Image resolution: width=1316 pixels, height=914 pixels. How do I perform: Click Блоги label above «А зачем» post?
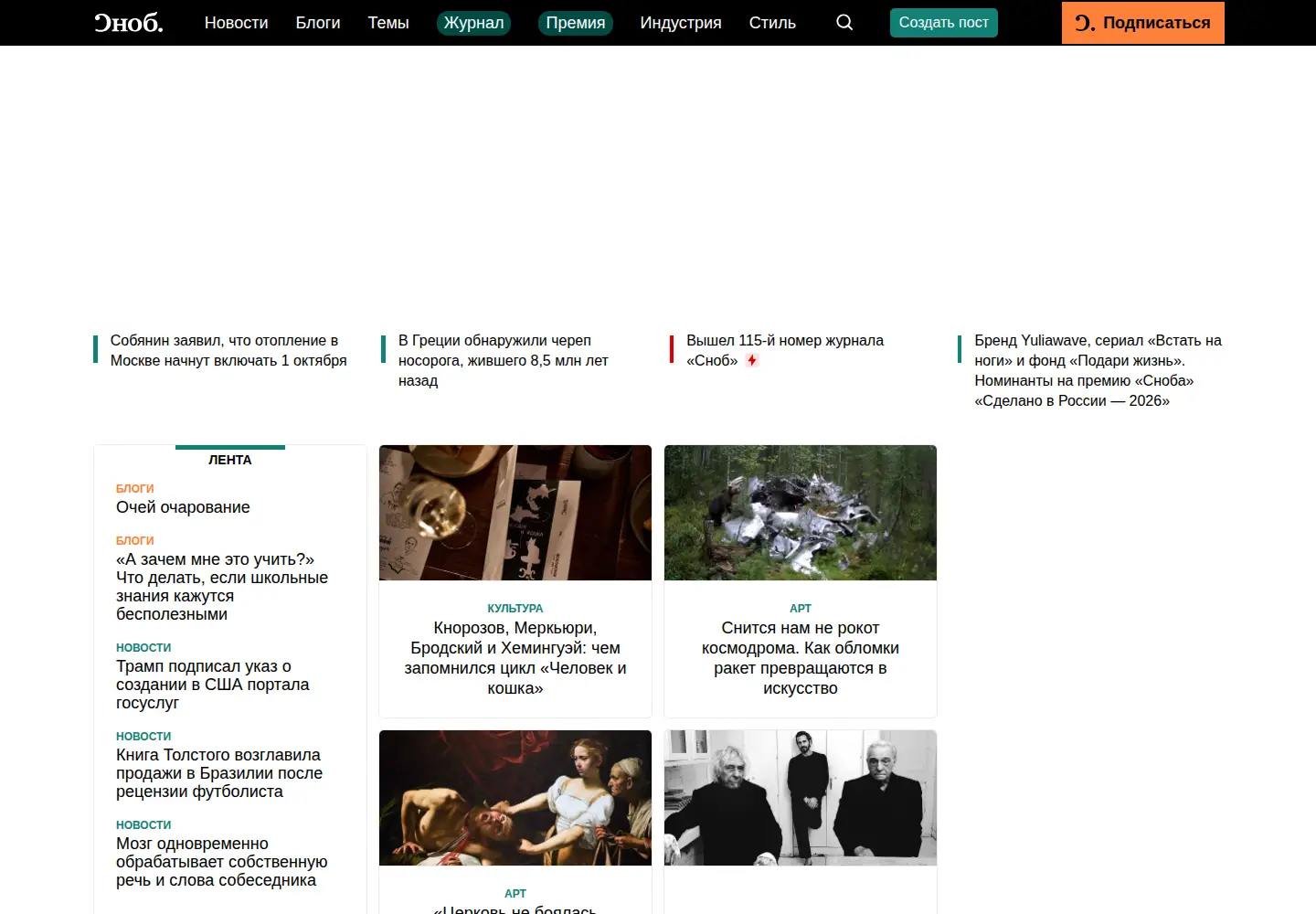click(135, 541)
